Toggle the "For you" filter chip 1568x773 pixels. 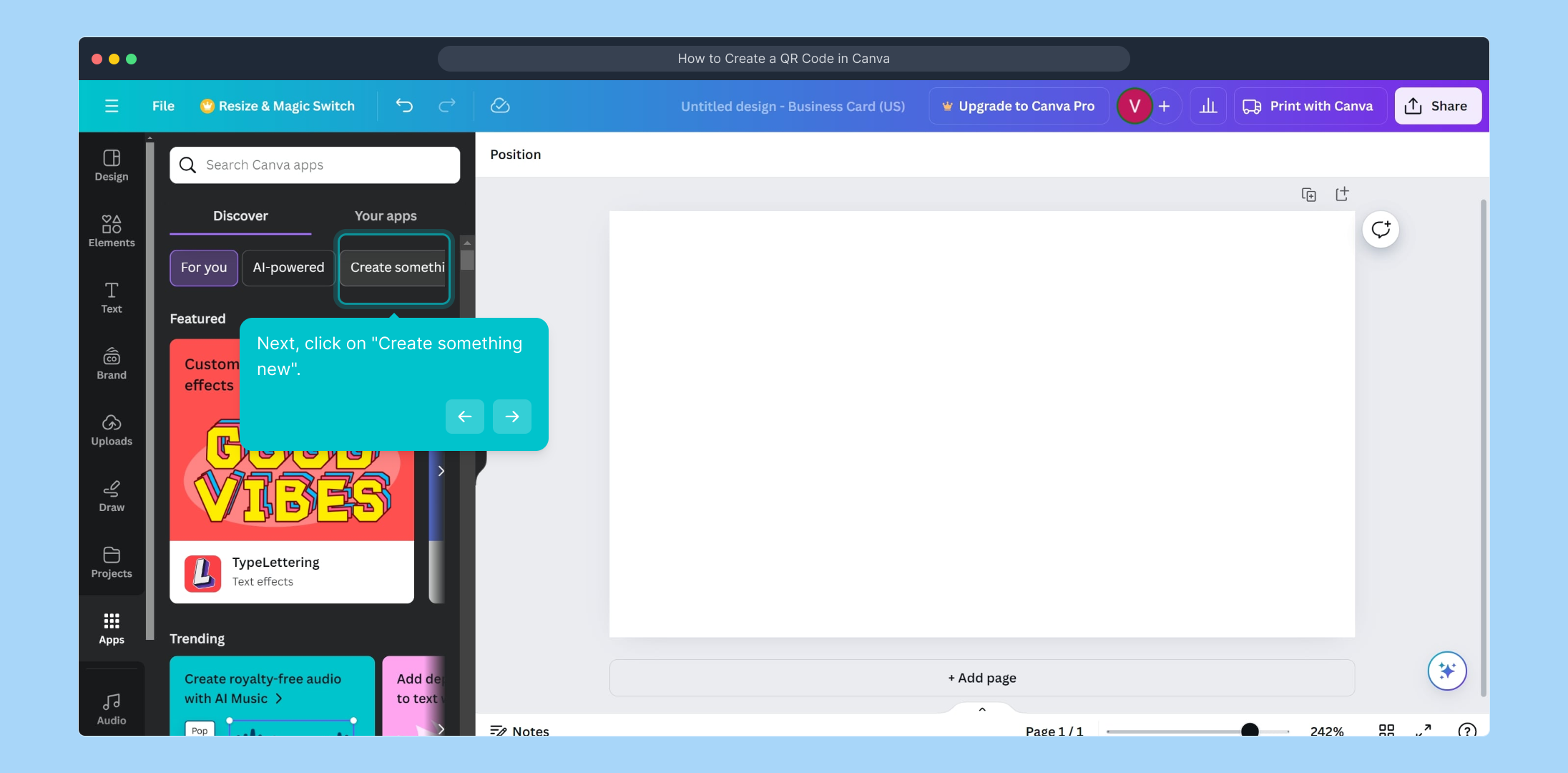coord(204,268)
